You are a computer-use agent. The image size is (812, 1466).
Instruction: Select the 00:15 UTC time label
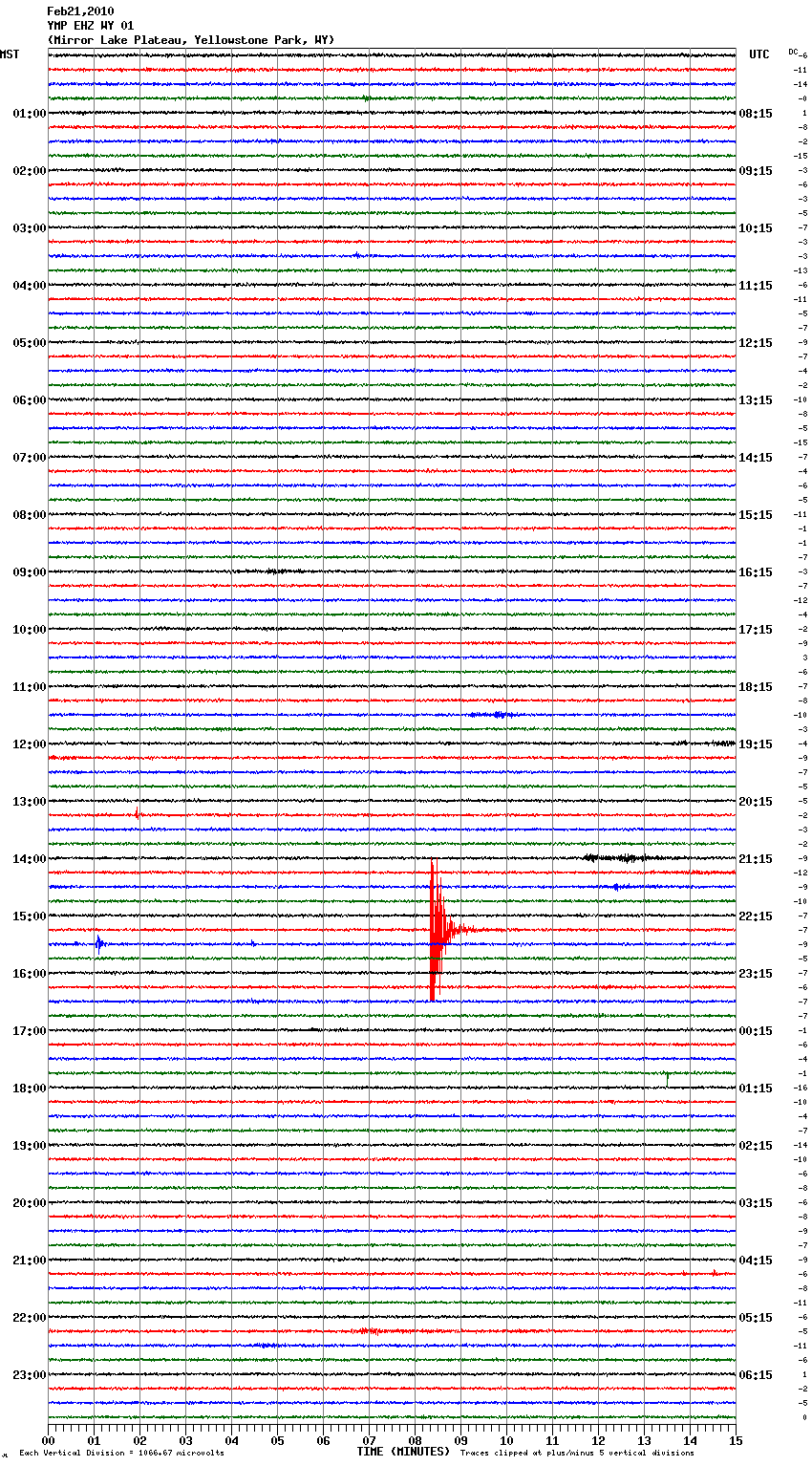(x=756, y=1031)
